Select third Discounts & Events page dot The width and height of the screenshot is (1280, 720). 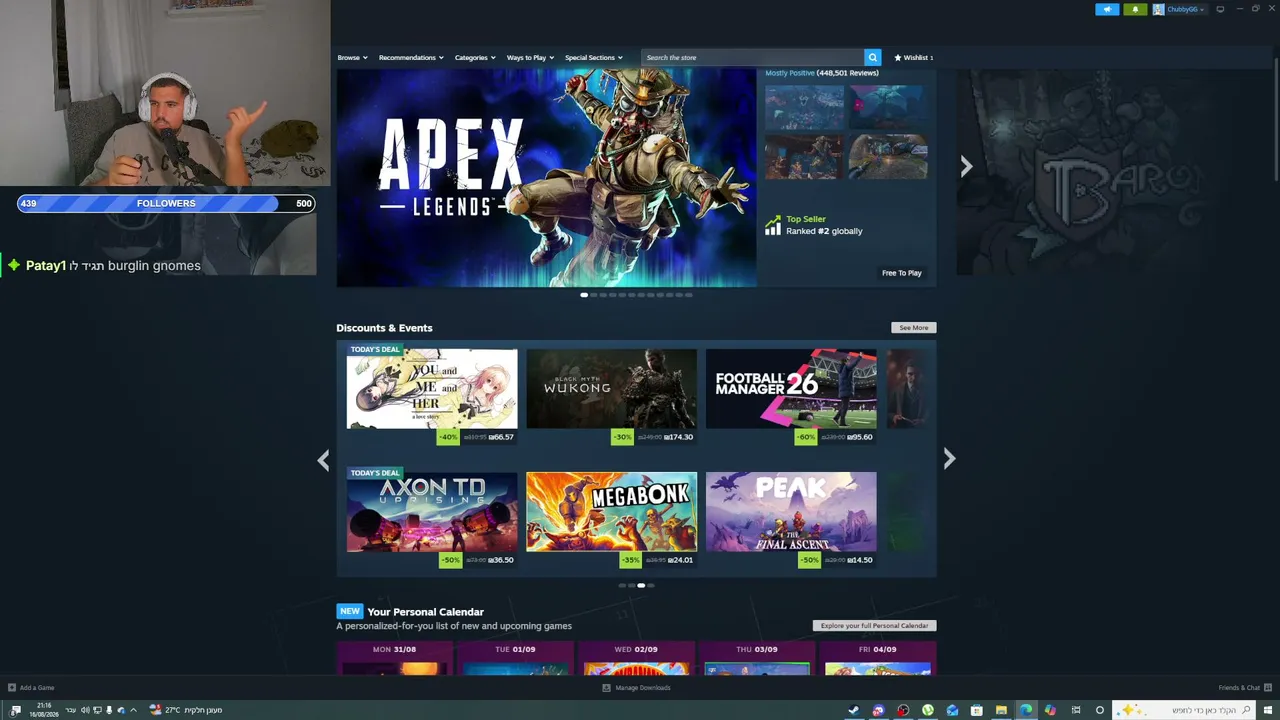[641, 586]
